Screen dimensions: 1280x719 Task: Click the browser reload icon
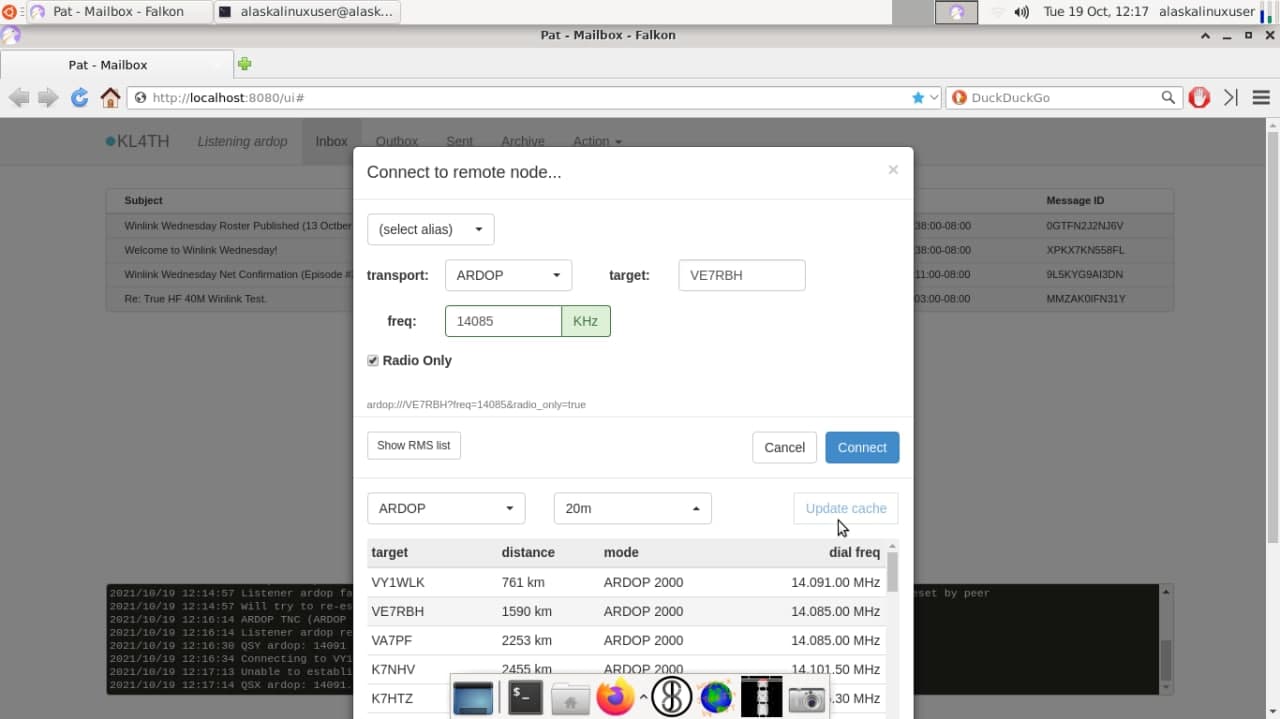[x=79, y=98]
